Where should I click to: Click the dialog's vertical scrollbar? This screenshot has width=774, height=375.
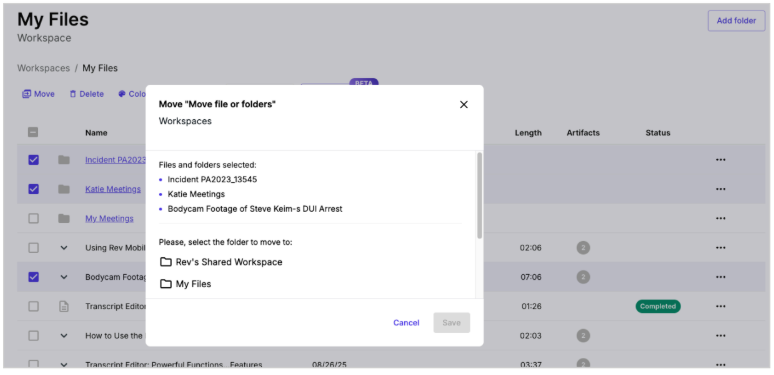click(x=479, y=196)
